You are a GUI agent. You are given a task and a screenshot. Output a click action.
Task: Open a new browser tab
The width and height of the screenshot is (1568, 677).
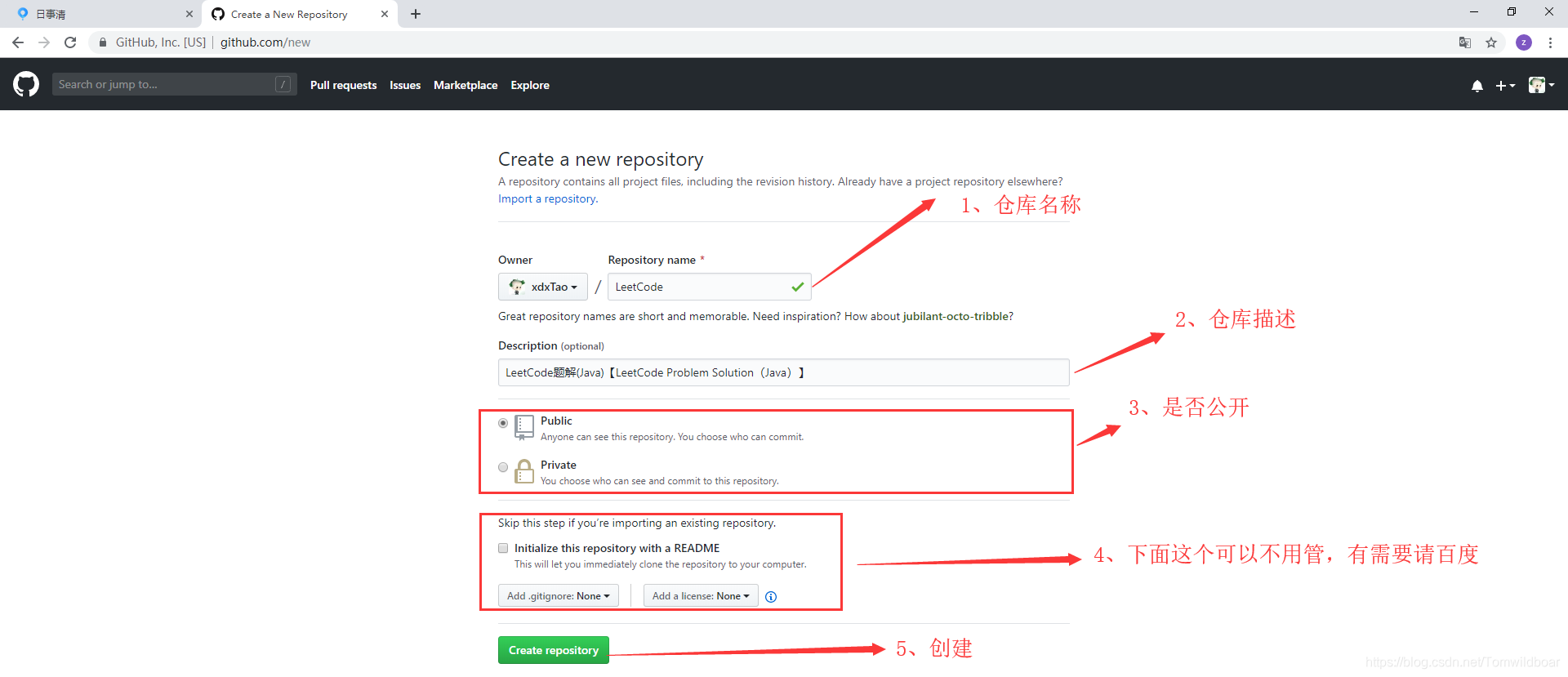pyautogui.click(x=416, y=14)
